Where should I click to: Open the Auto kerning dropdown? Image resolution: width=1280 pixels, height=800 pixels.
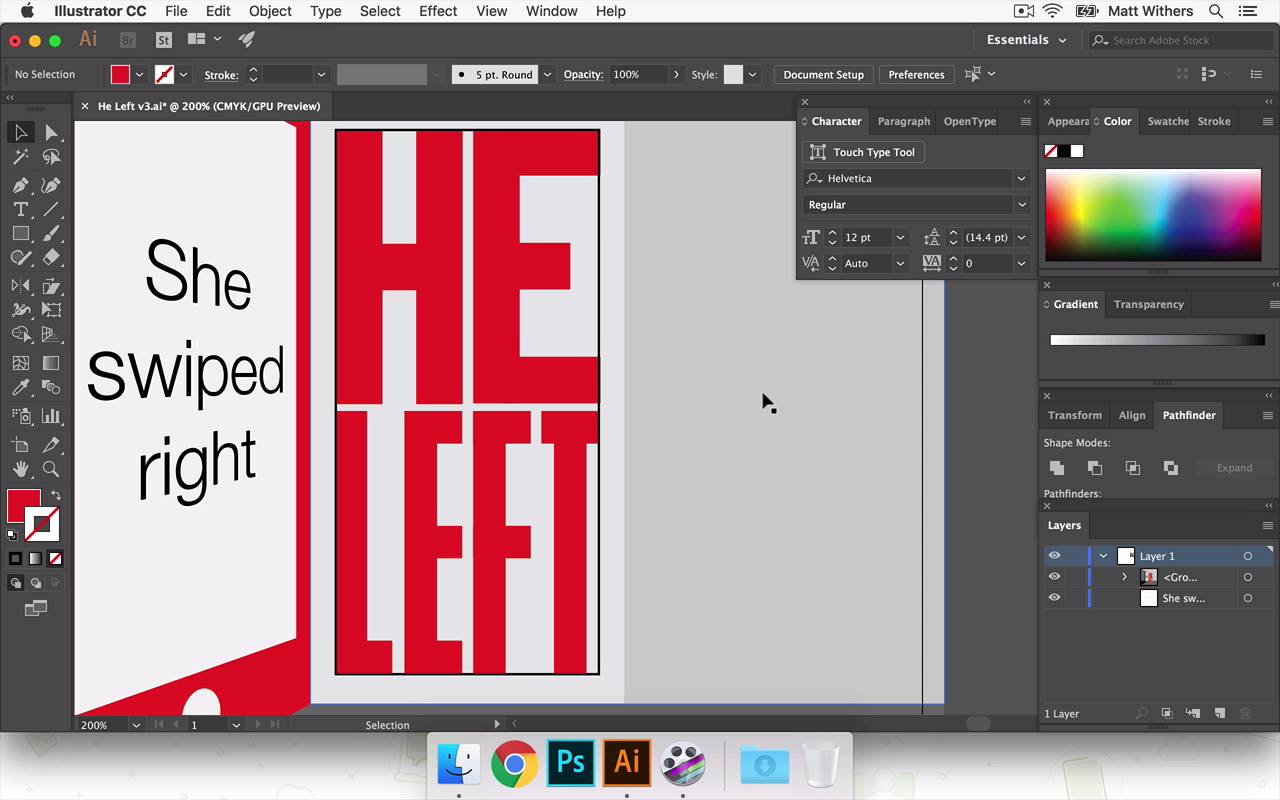coord(900,263)
